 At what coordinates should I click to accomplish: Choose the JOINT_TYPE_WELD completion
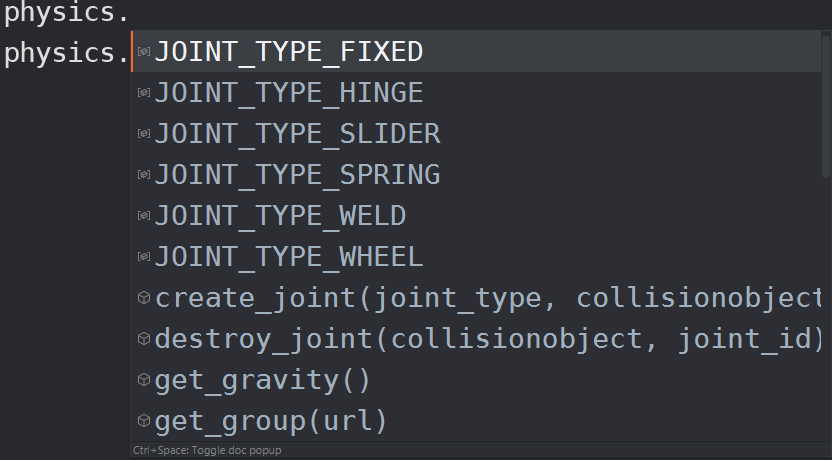pyautogui.click(x=476, y=215)
